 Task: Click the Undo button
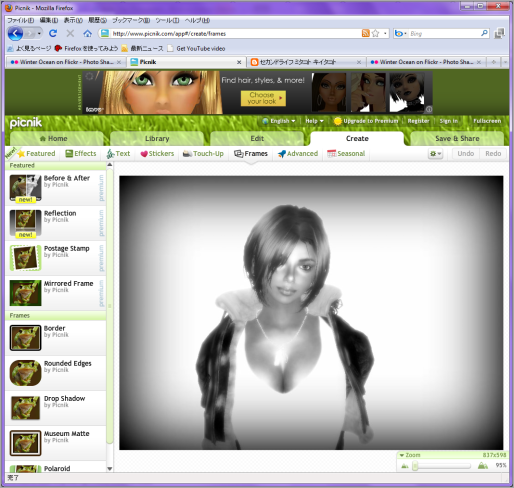pyautogui.click(x=466, y=154)
